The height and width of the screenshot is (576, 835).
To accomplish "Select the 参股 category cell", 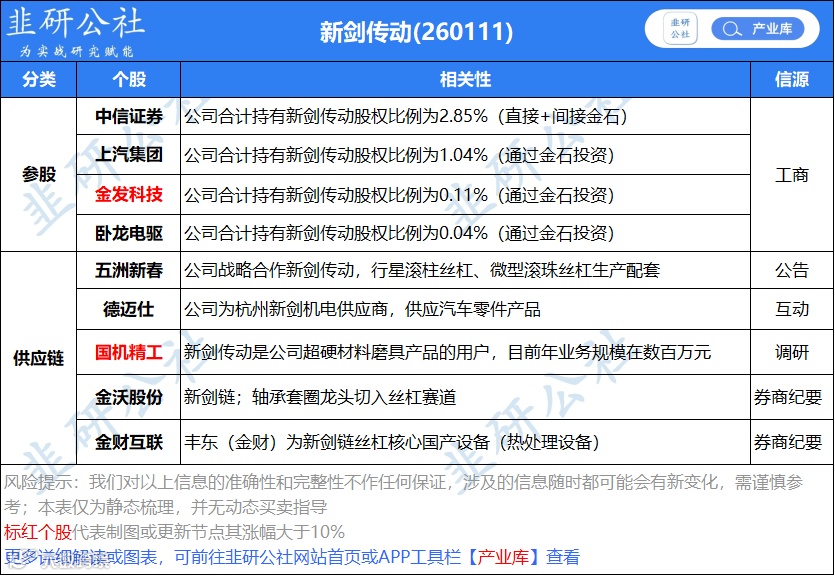I will point(39,175).
